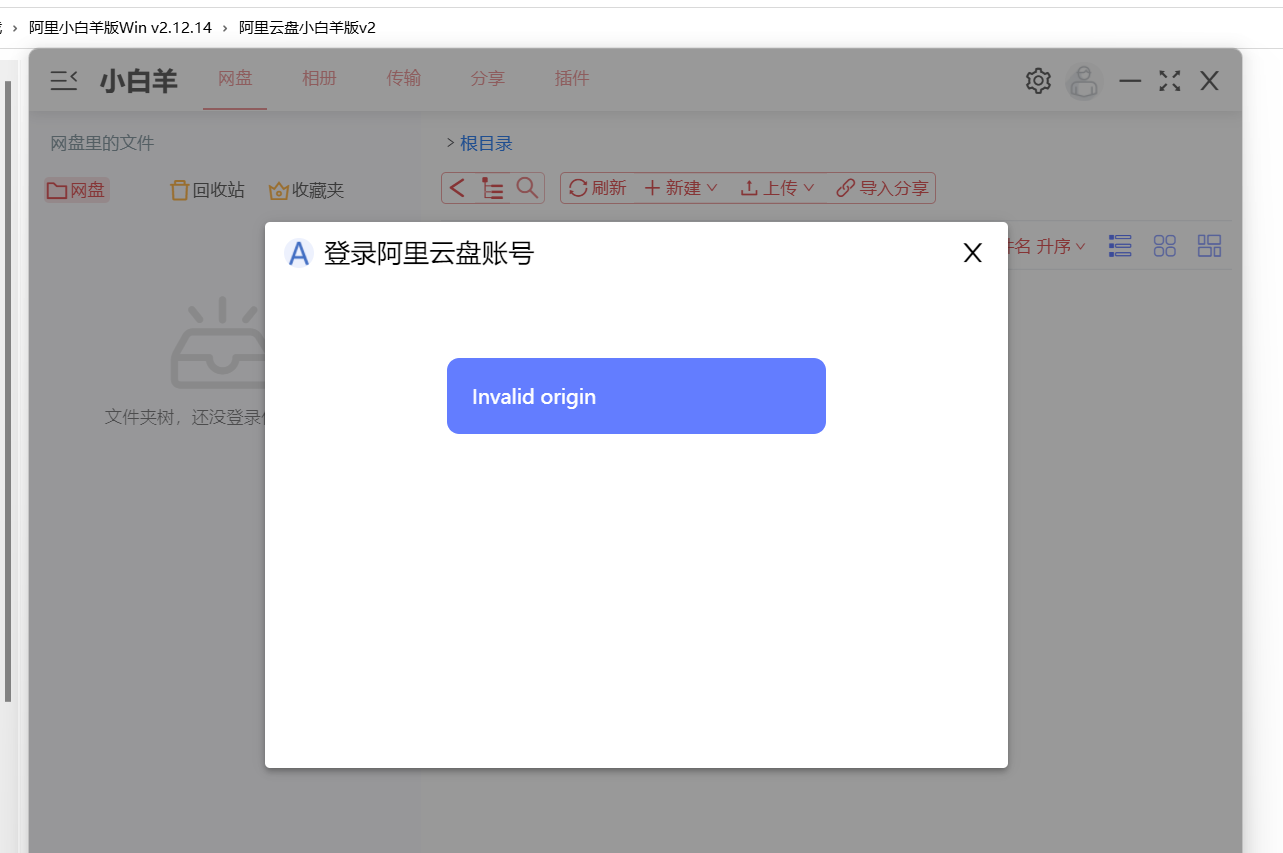Open the 收藏夹 favorites
This screenshot has height=853, width=1283.
pos(306,190)
